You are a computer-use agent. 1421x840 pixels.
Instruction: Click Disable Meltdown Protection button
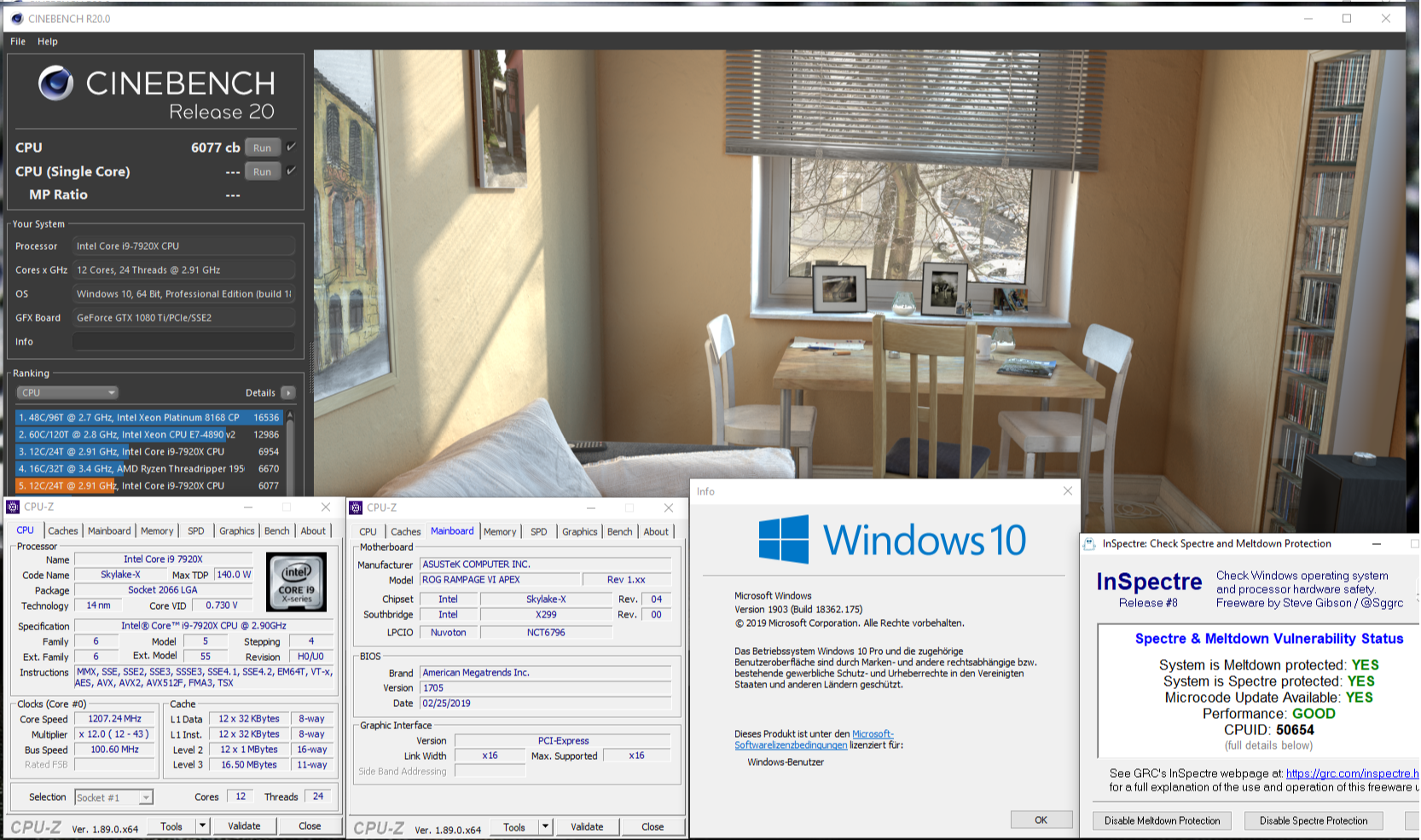(x=1162, y=820)
